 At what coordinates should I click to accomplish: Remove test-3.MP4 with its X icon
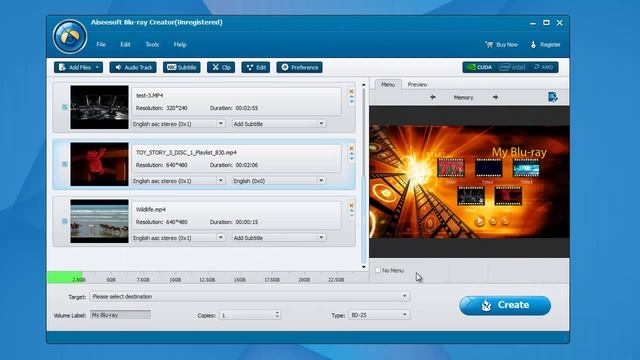coord(351,91)
